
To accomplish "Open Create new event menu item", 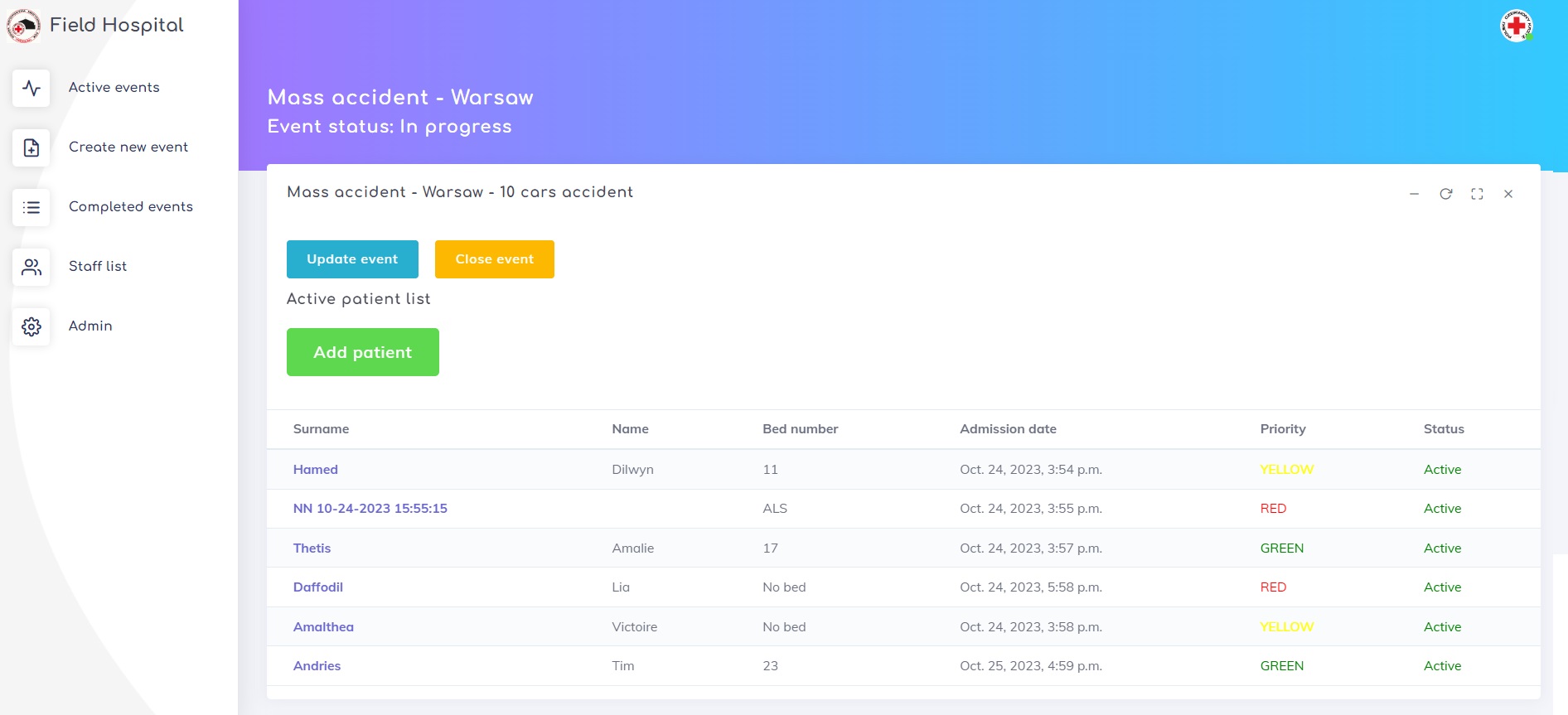I will pyautogui.click(x=128, y=147).
